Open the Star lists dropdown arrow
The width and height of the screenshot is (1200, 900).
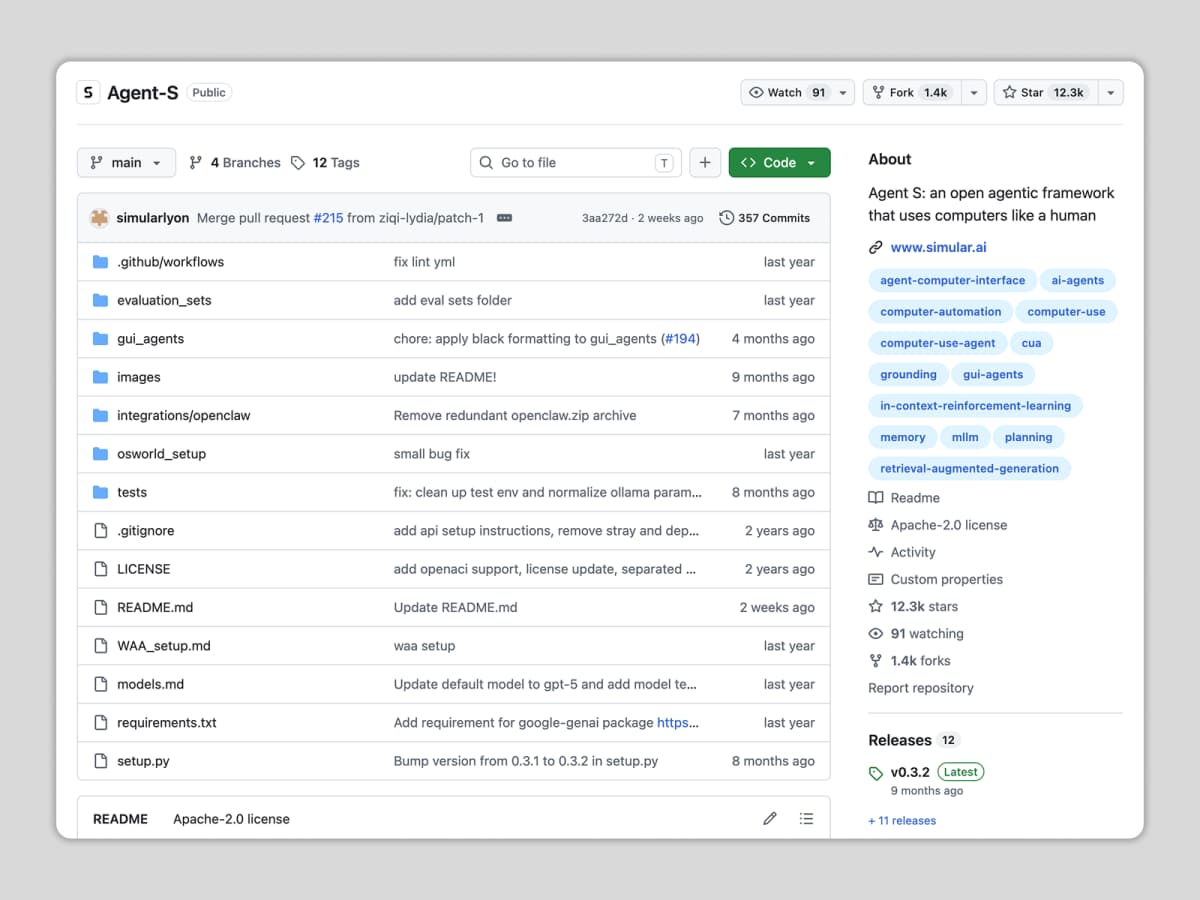pos(1111,92)
